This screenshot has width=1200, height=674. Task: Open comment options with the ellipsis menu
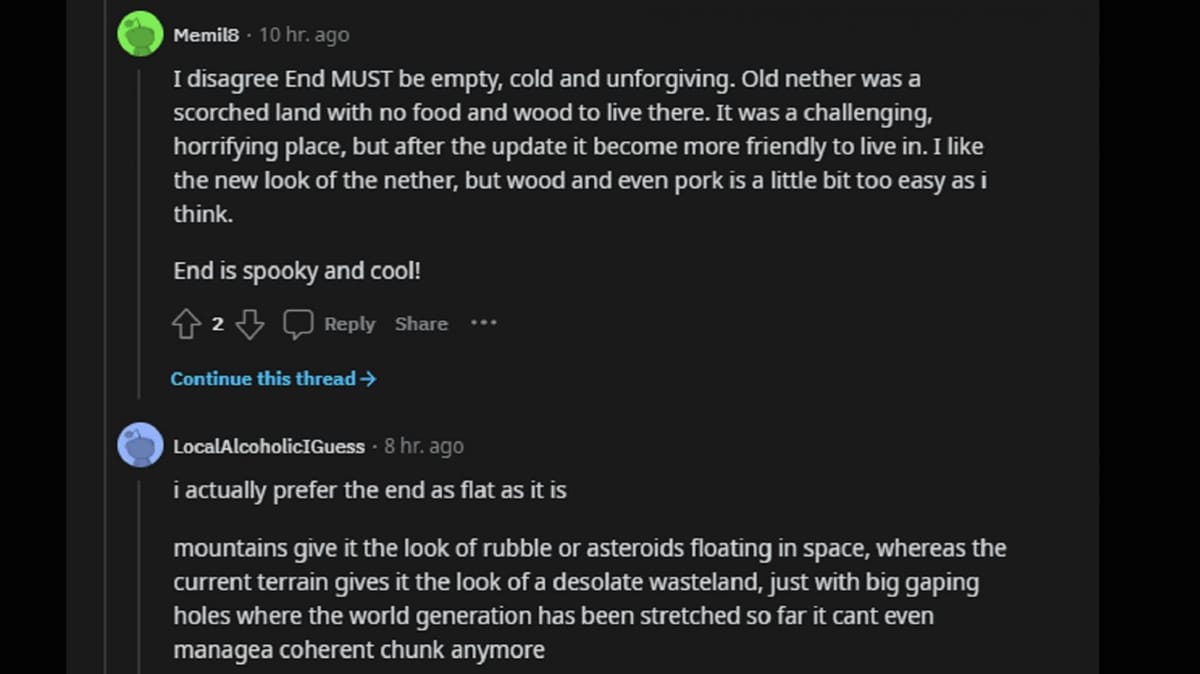tap(483, 323)
